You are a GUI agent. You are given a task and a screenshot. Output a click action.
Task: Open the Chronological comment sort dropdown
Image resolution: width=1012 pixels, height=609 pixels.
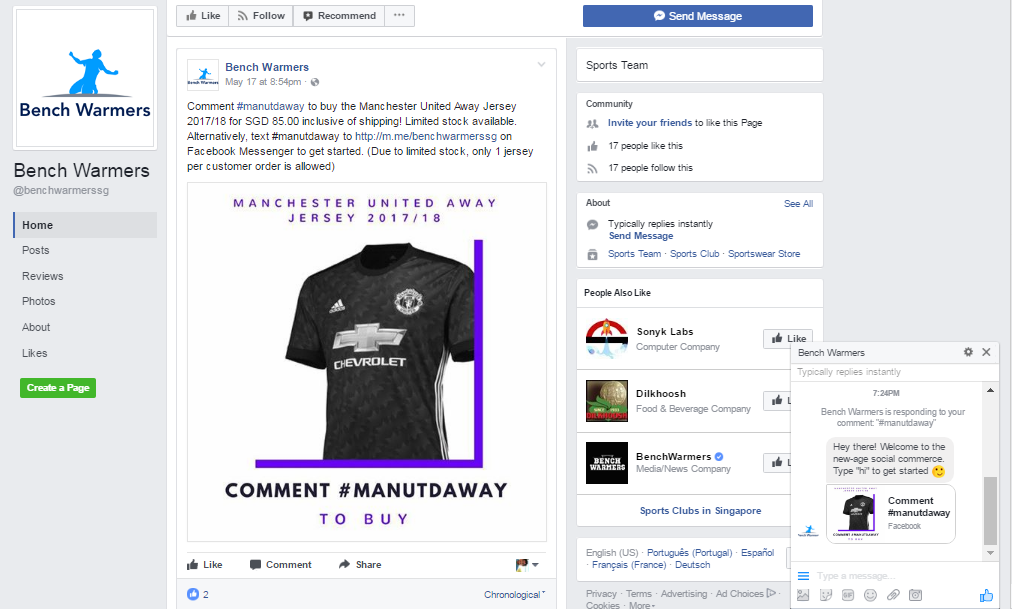point(514,595)
